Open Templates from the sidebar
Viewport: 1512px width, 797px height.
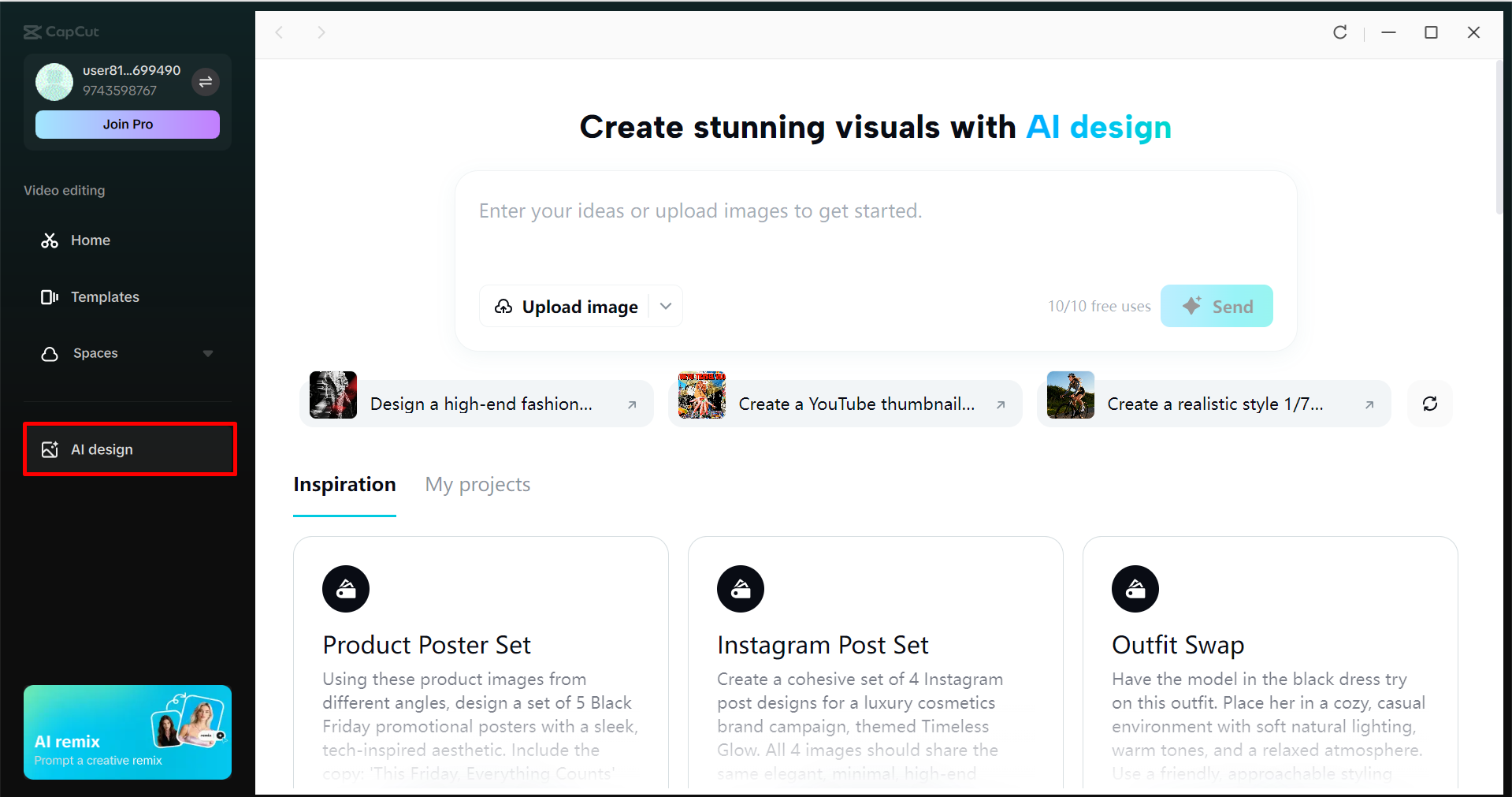(x=106, y=296)
